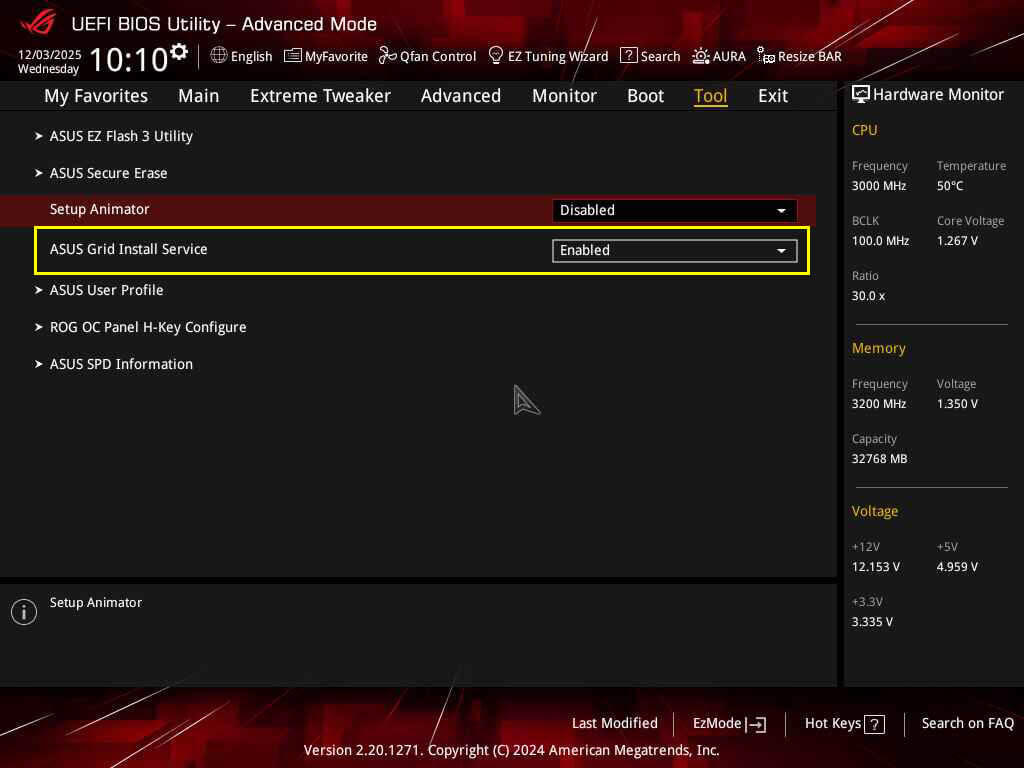Screen dimensions: 1024x768
Task: Expand ASUS EZ Flash 3 Utility
Action: click(121, 136)
